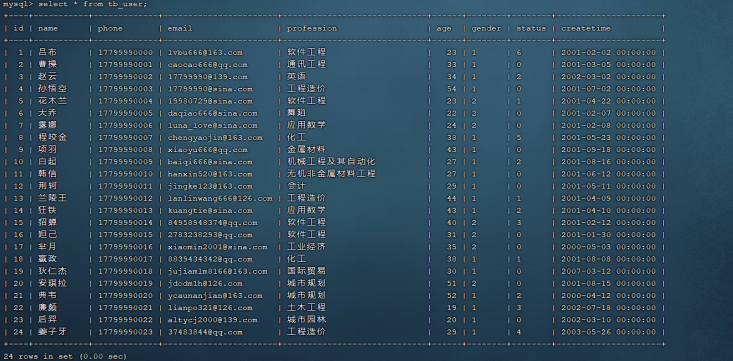Select the profession '城市园林'
The width and height of the screenshot is (733, 361).
pyautogui.click(x=306, y=320)
